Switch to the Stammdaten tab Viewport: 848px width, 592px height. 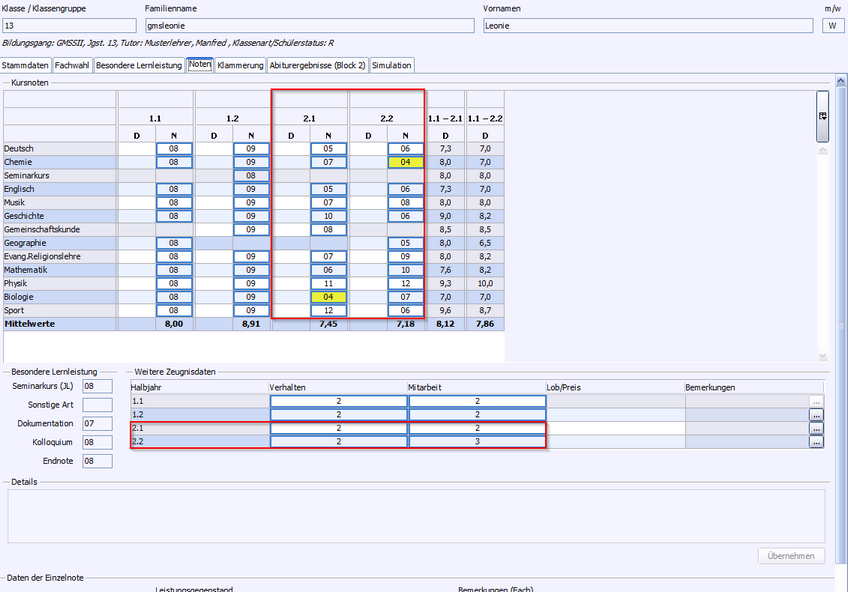click(x=26, y=65)
